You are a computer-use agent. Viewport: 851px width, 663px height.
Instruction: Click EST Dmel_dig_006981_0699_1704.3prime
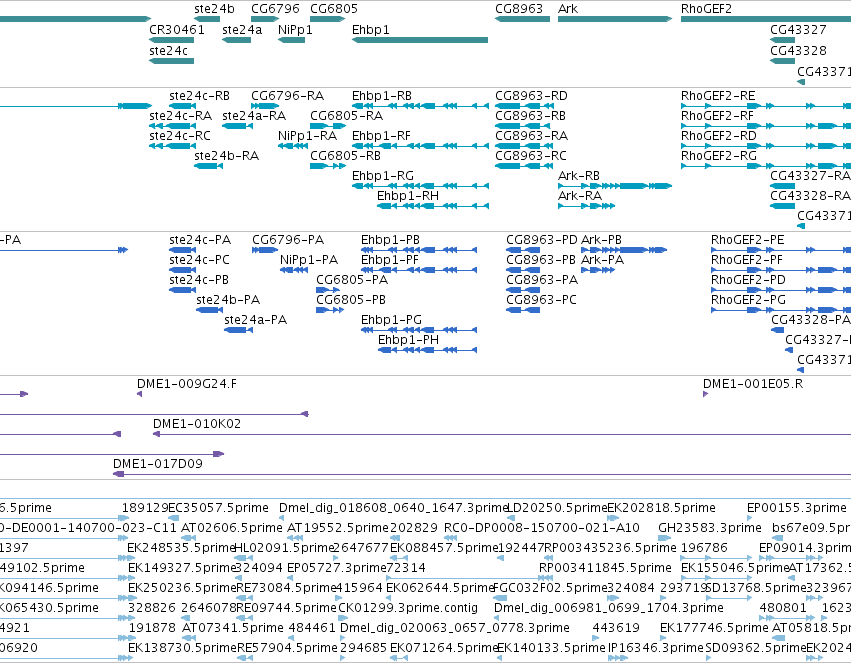click(x=608, y=608)
